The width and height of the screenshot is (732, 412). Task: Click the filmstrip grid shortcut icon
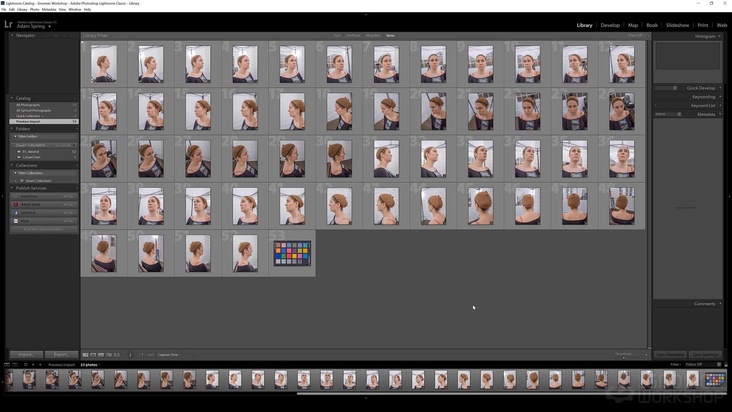click(x=26, y=364)
